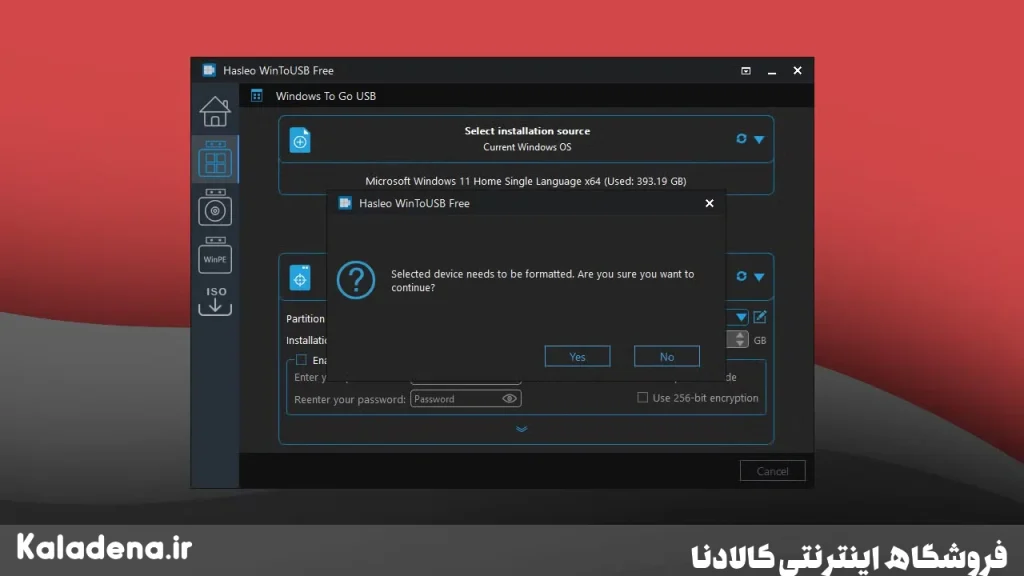Open the Windows Installation USB disc icon
Viewport: 1024px width, 576px height.
click(x=215, y=208)
